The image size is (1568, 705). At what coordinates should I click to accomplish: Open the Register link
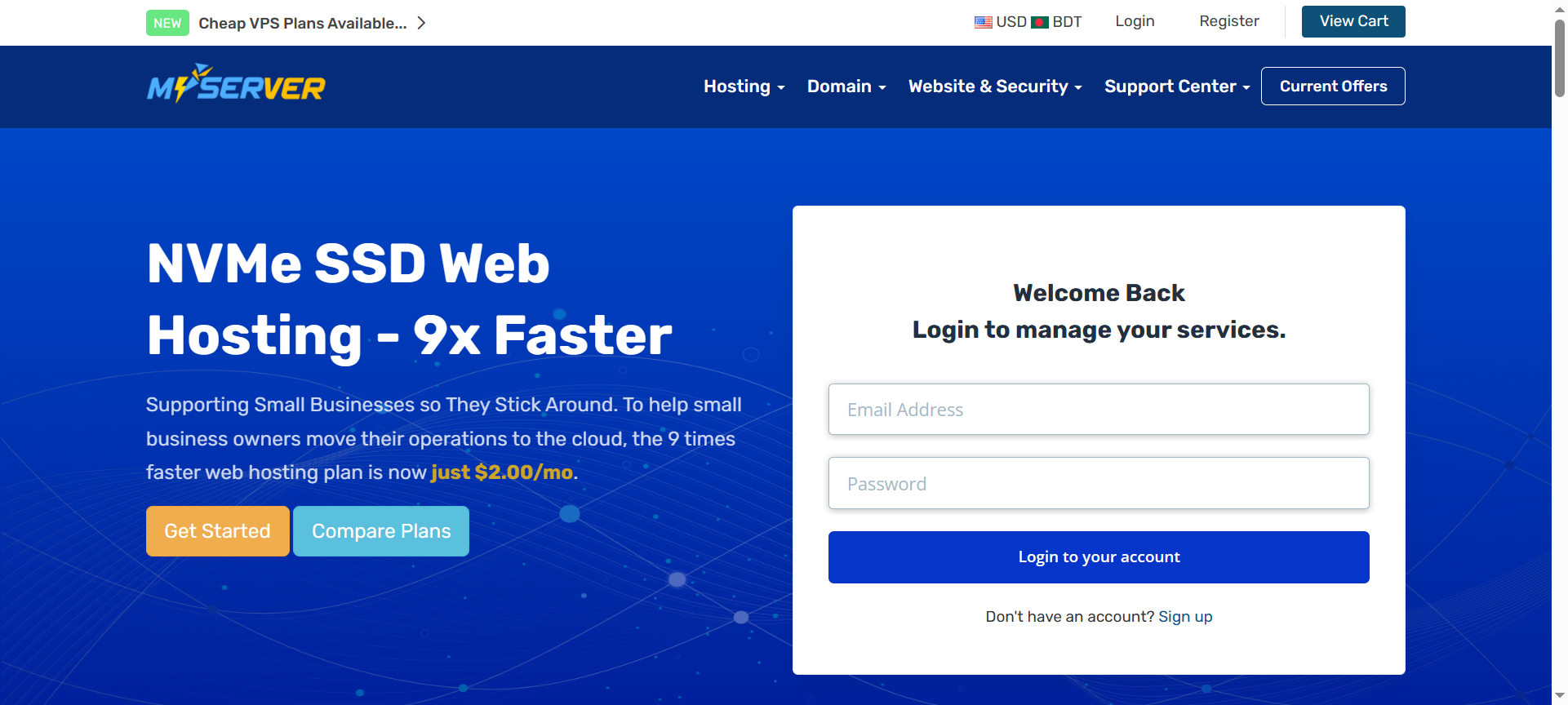click(1228, 21)
